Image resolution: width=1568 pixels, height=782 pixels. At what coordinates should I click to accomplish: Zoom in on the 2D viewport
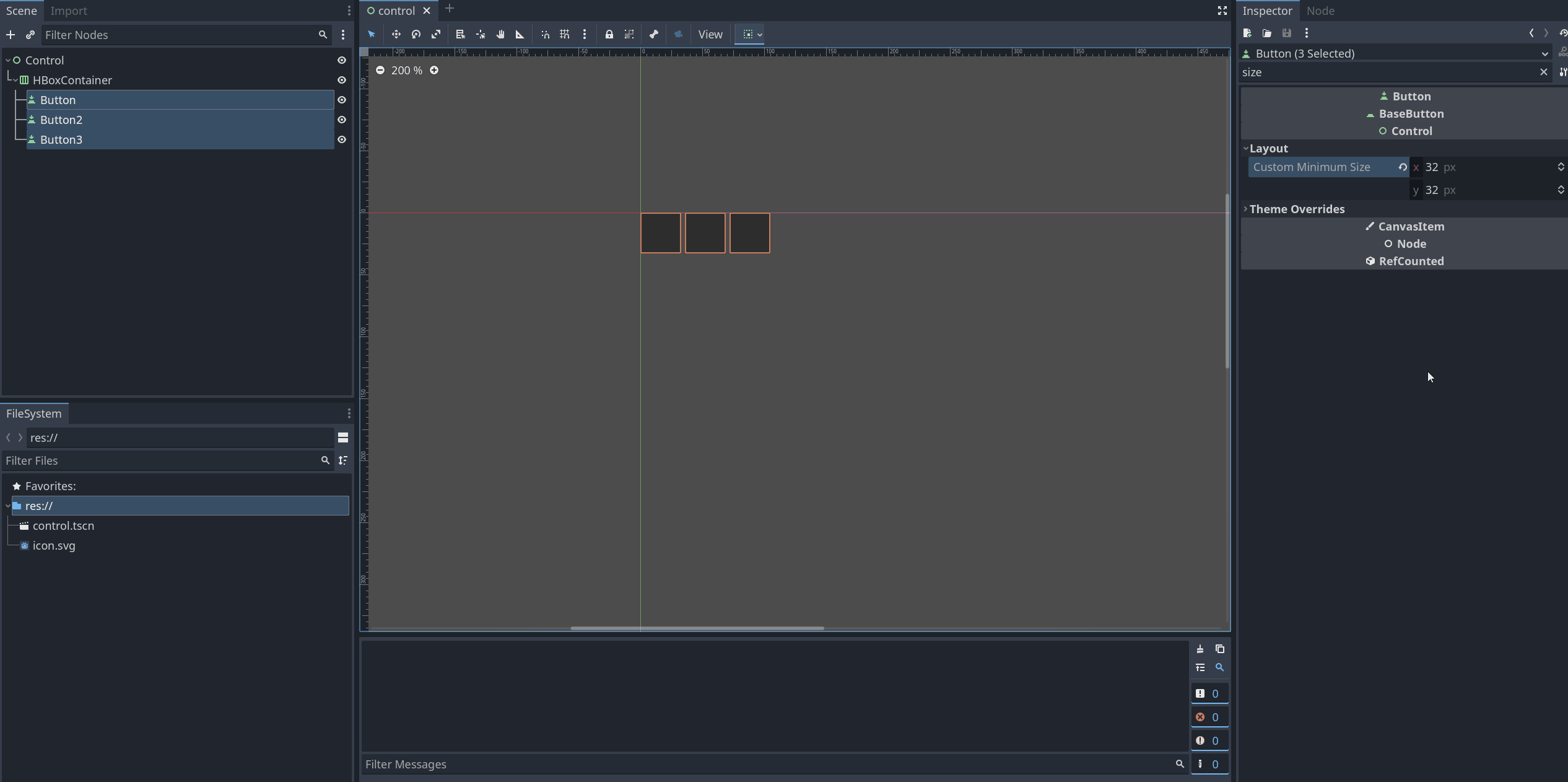pyautogui.click(x=434, y=70)
